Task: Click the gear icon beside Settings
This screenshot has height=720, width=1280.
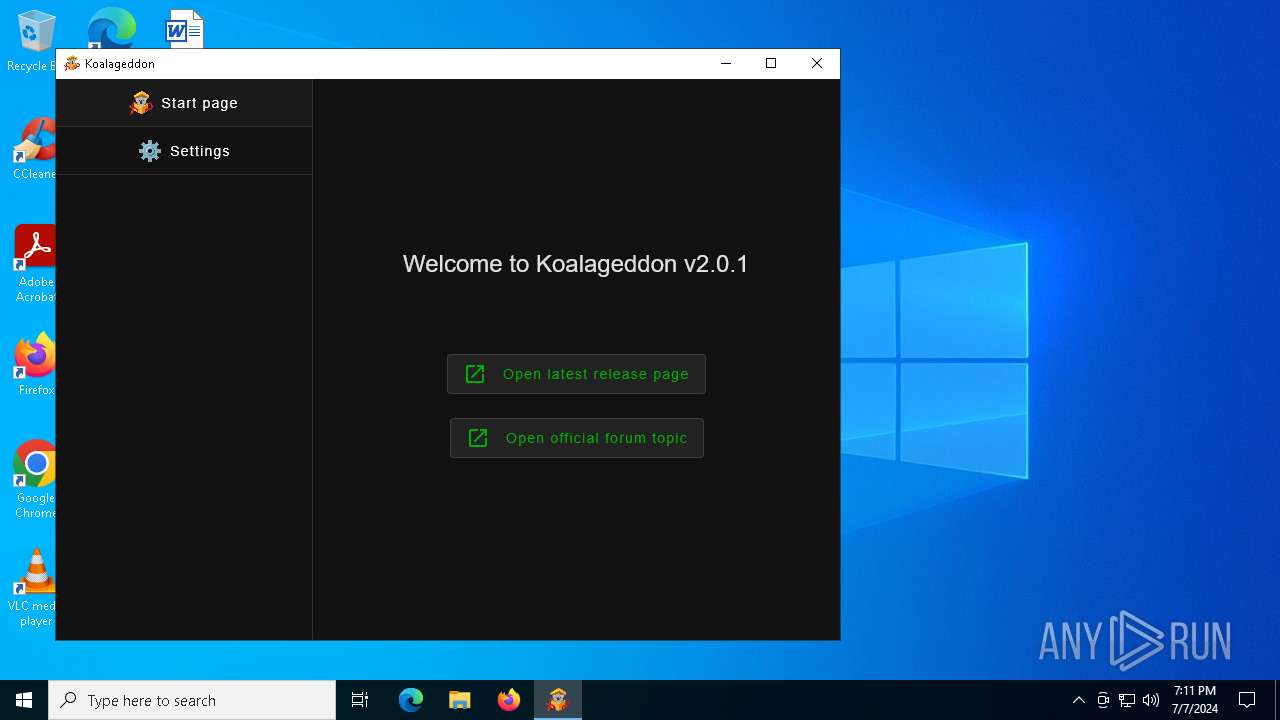Action: click(150, 151)
